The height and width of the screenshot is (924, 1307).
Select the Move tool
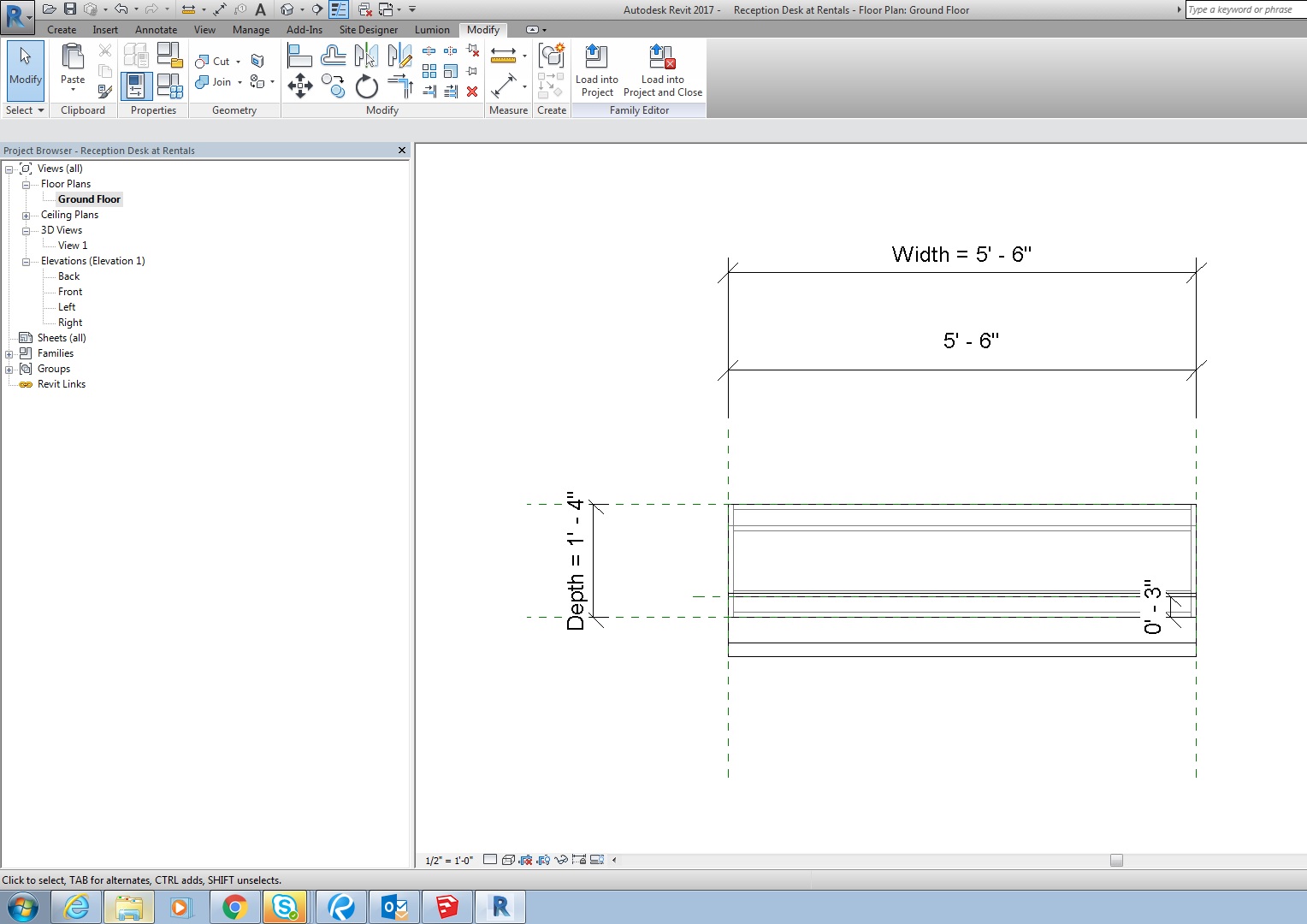(x=299, y=86)
